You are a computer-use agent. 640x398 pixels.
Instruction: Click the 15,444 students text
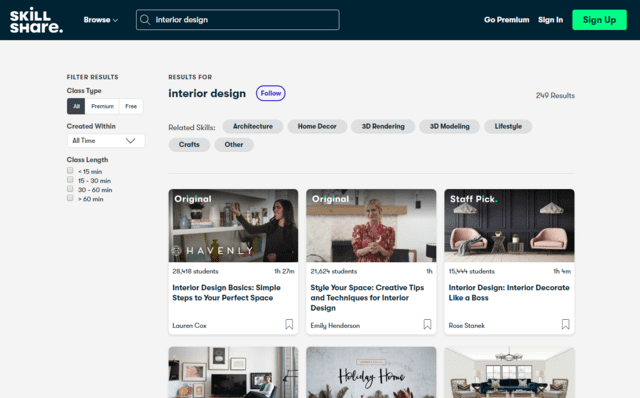point(471,271)
